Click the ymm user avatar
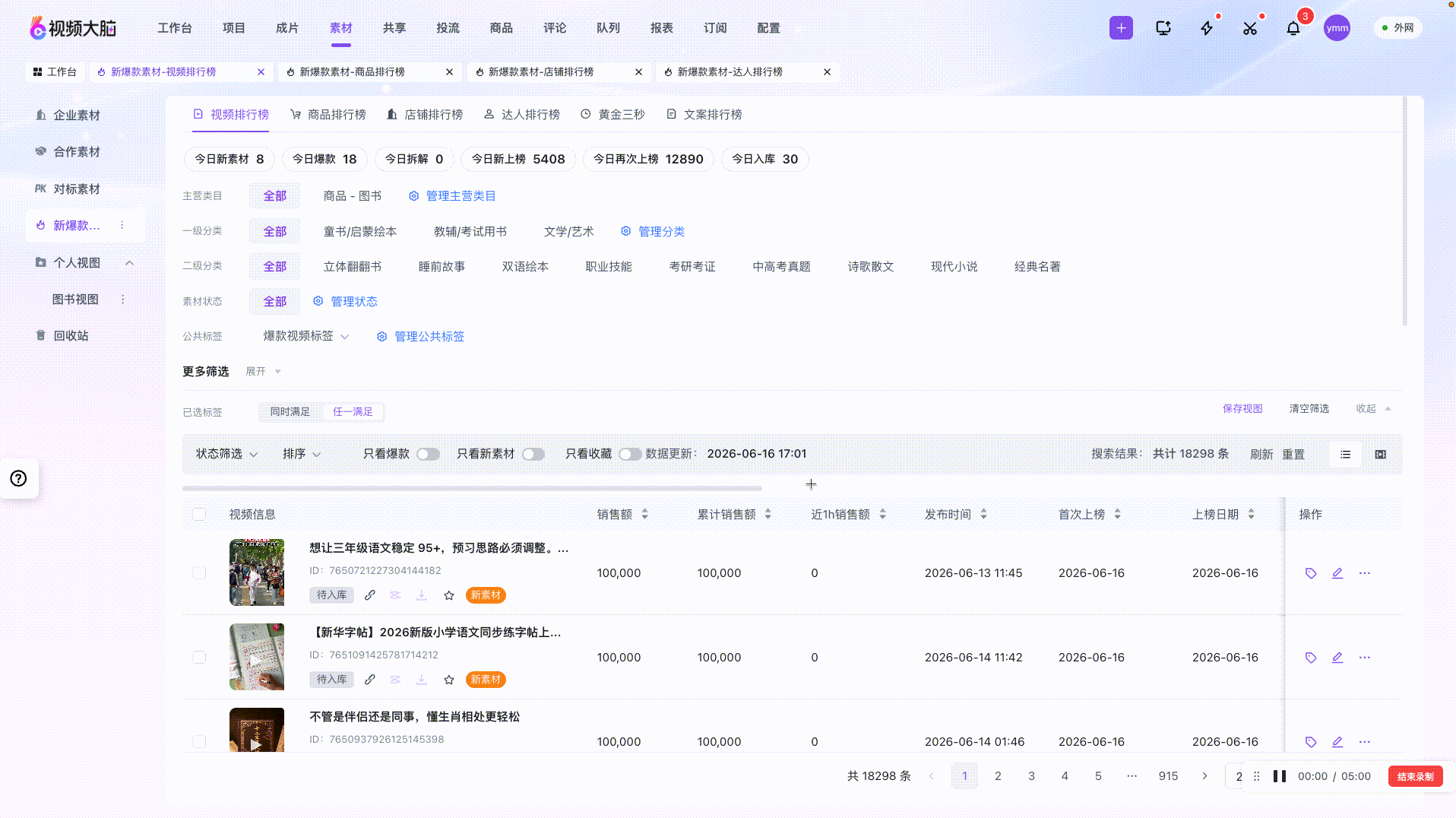This screenshot has height=818, width=1456. [x=1337, y=28]
